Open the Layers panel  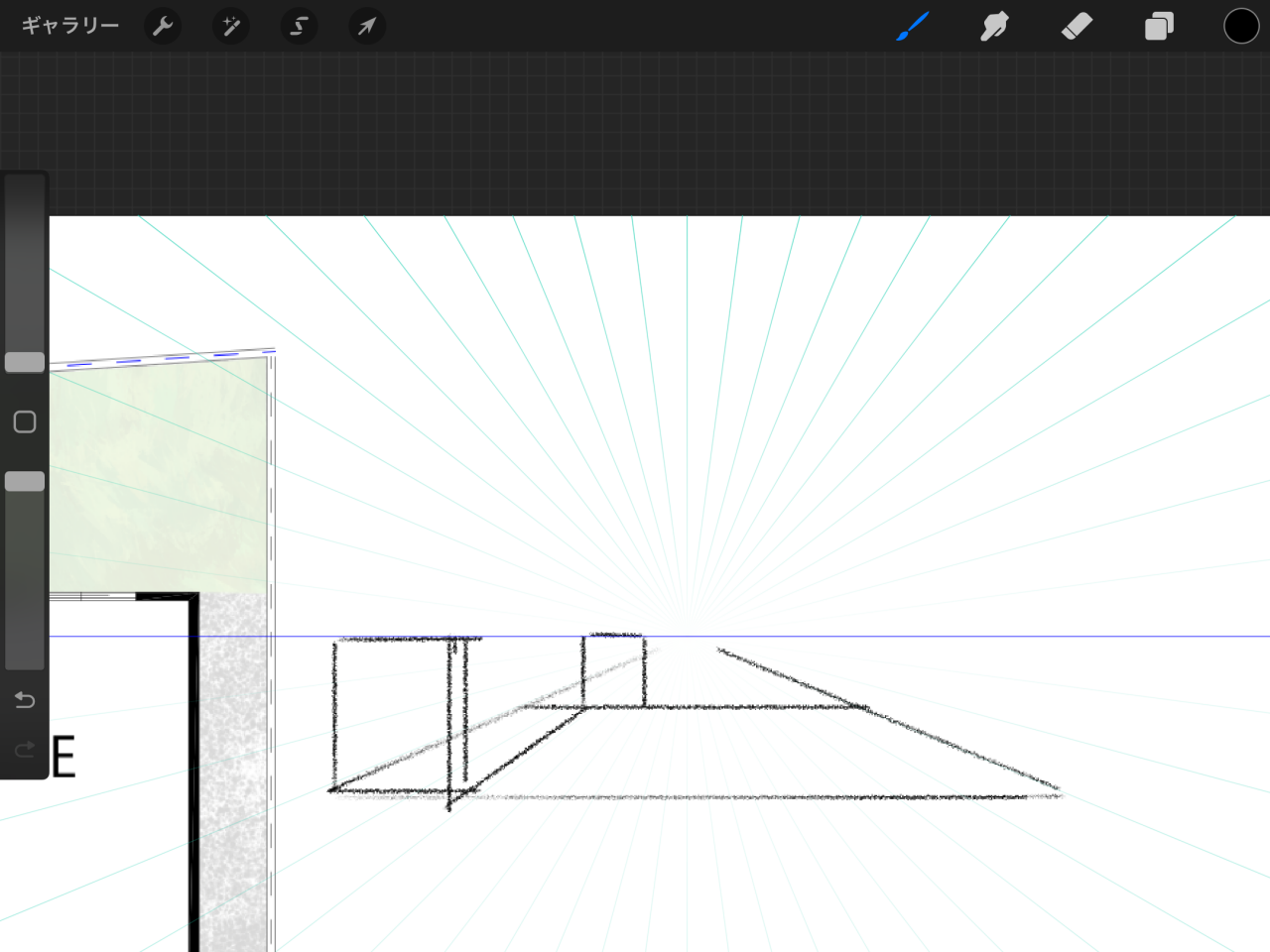point(1159,27)
